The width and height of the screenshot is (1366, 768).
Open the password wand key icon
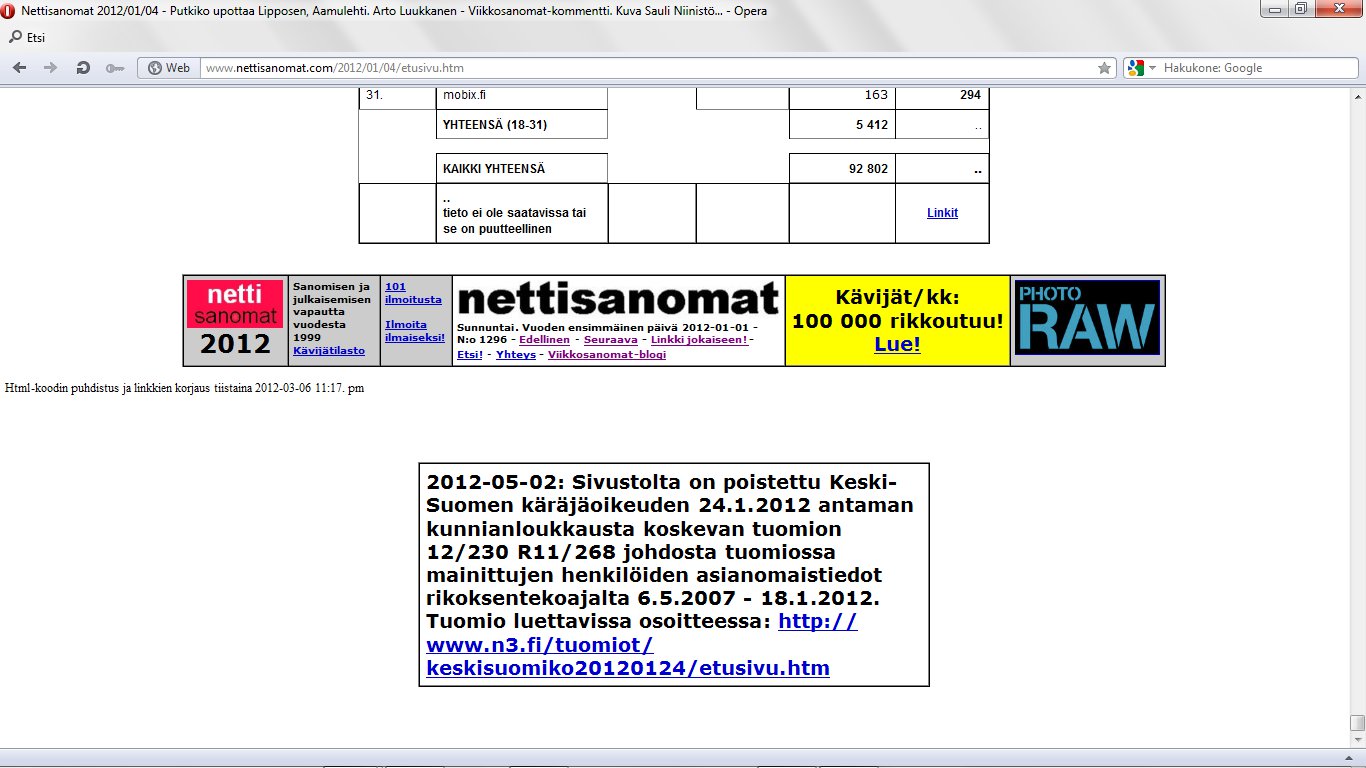[x=114, y=68]
